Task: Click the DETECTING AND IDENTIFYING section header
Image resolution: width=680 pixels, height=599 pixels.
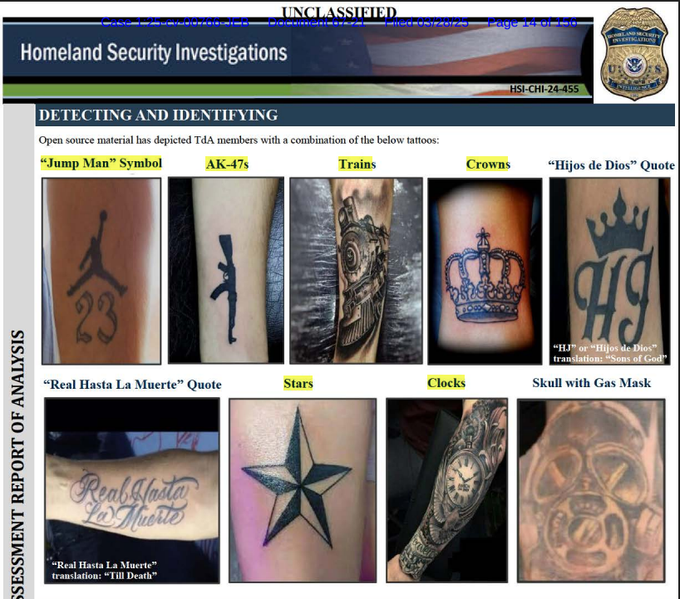Action: pos(158,115)
